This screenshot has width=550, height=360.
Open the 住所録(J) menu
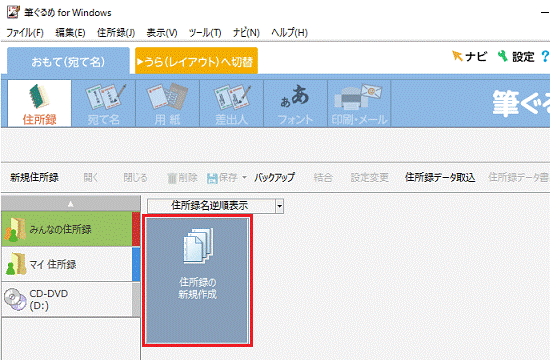116,33
